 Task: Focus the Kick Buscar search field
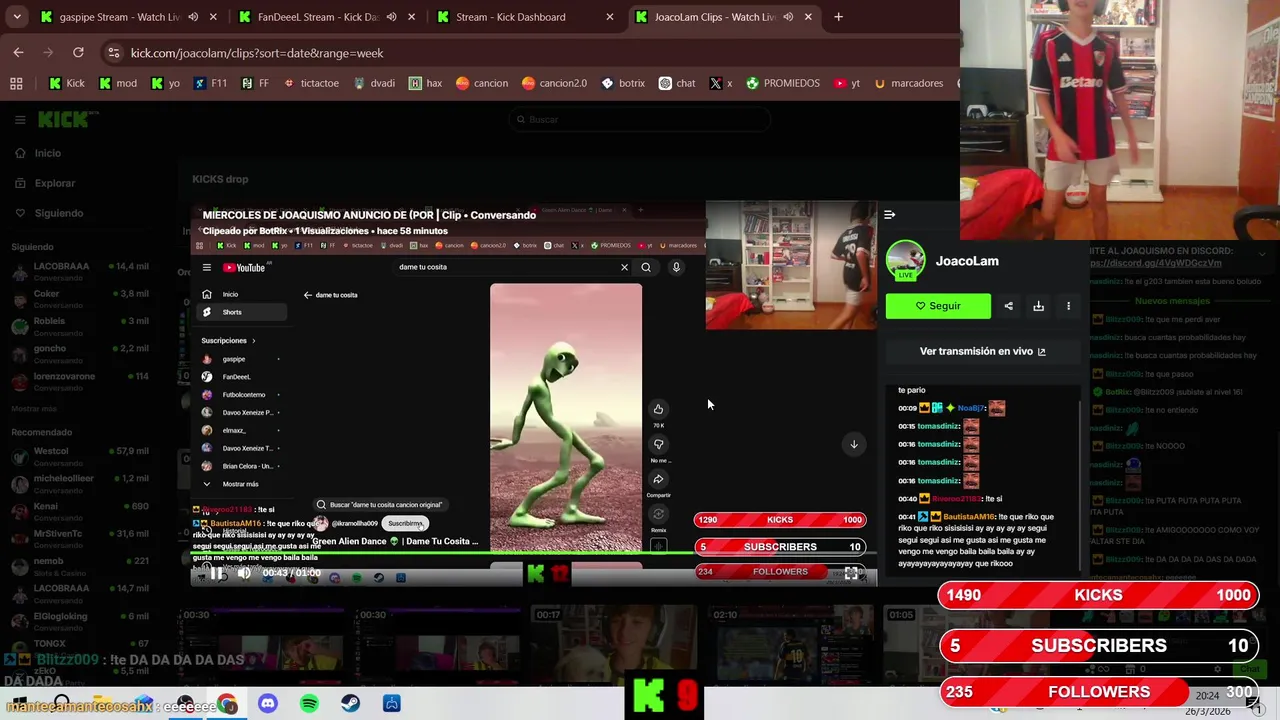(x=640, y=120)
